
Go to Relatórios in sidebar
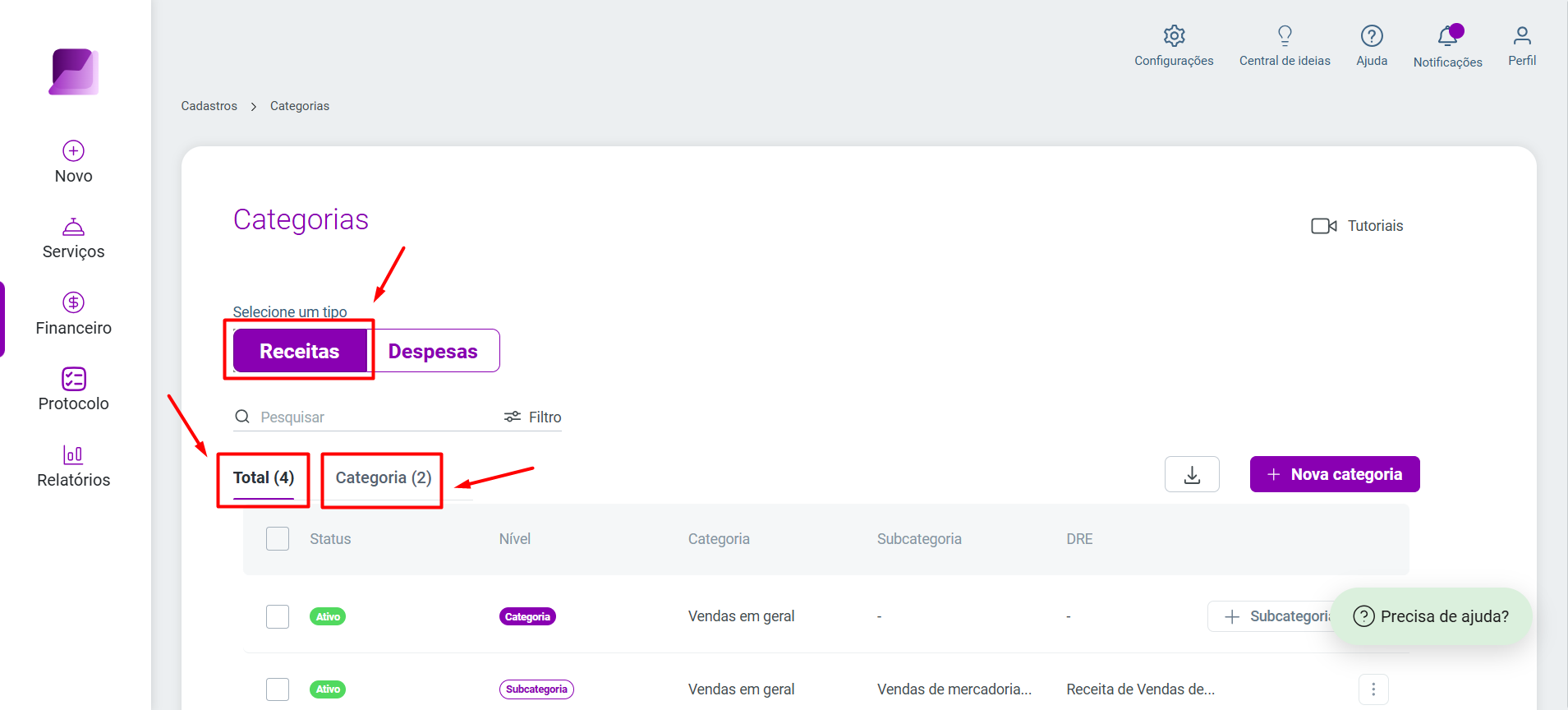(73, 467)
